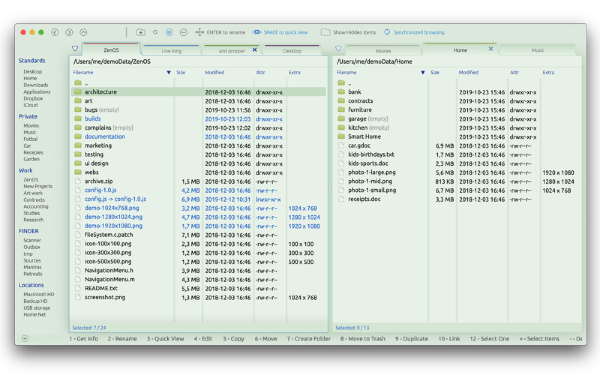Go to parent folder with up arrow
This screenshot has height=375, width=600.
(x=83, y=33)
